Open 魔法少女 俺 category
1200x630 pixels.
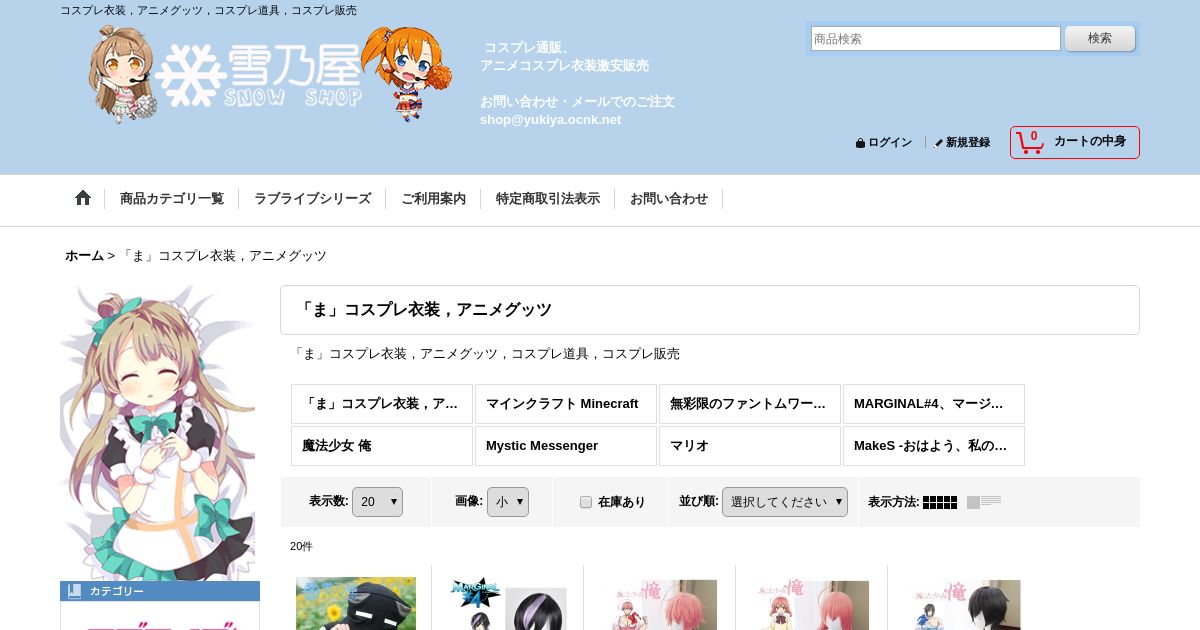click(x=382, y=446)
